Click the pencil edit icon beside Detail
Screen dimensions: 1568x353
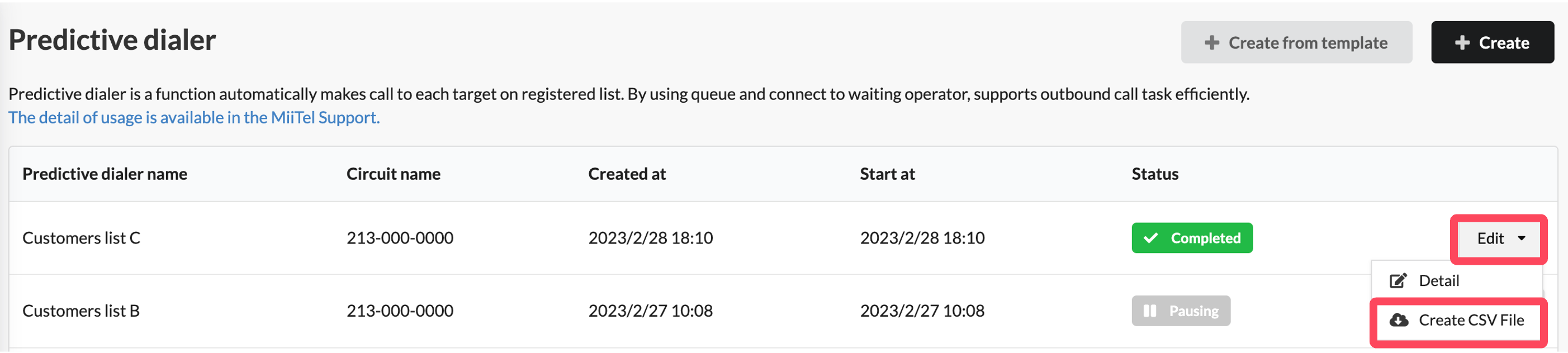click(1398, 280)
